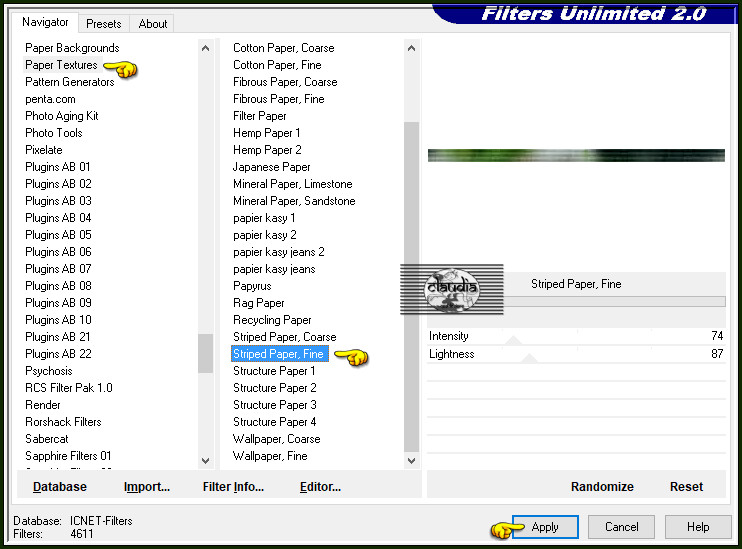
Task: Select the Paper Backgrounds category
Action: [72, 48]
